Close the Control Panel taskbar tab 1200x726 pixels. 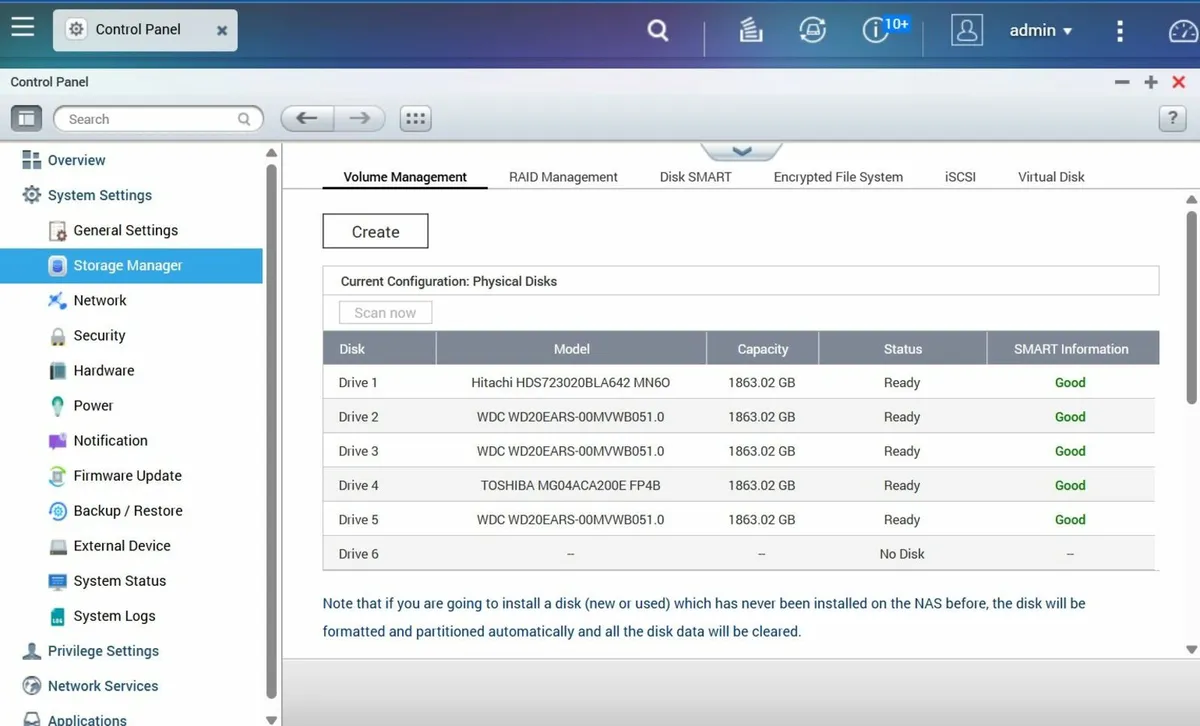pyautogui.click(x=222, y=31)
